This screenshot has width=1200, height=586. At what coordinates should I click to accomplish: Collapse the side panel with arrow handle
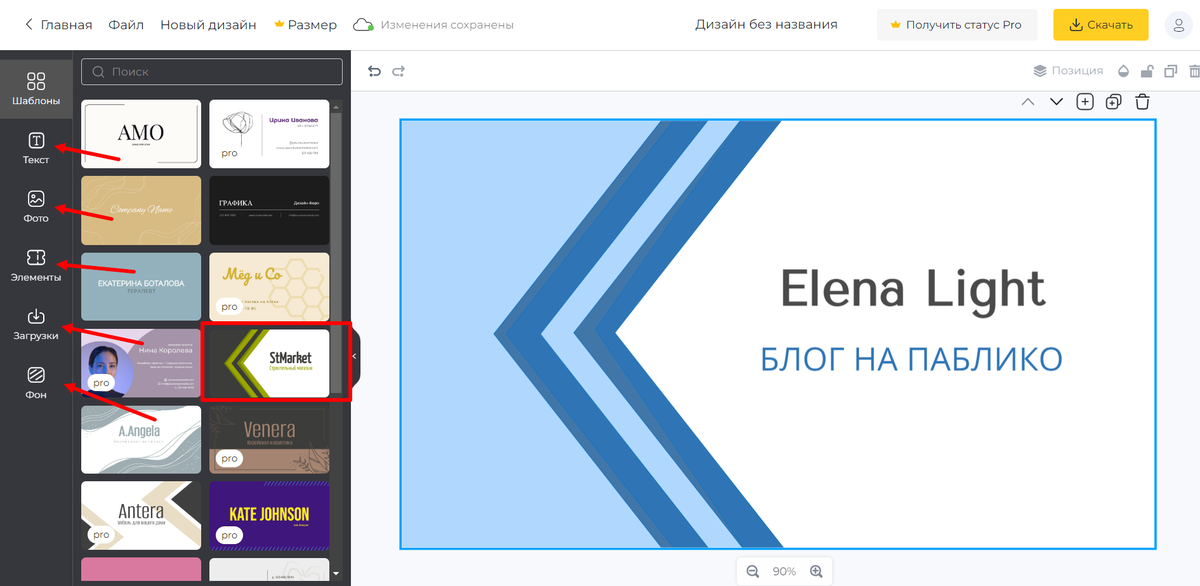pos(354,356)
